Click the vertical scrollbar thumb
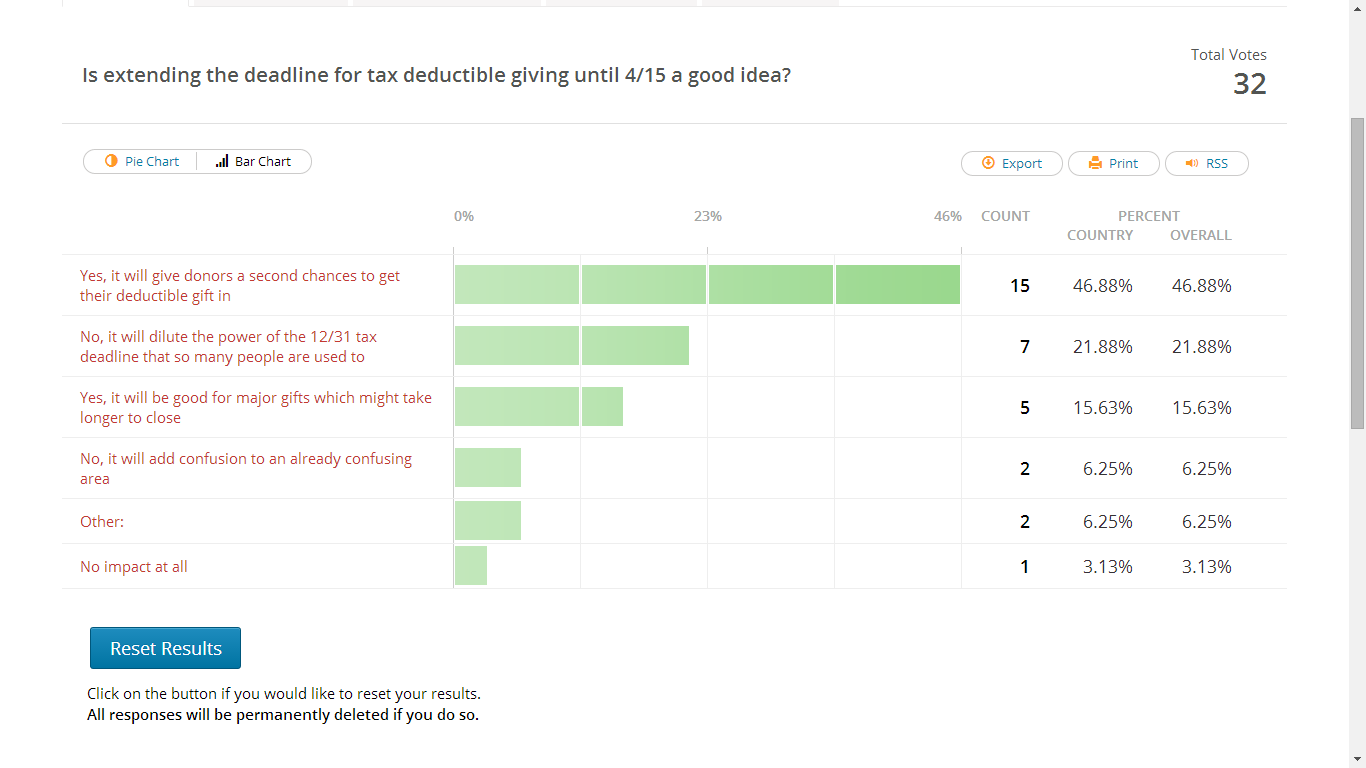 (1357, 272)
